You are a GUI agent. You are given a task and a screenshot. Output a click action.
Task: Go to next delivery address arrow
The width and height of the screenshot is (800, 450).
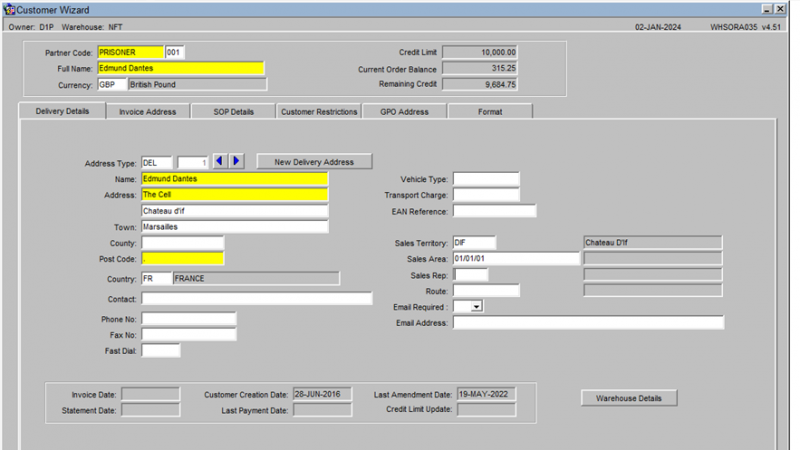[236, 161]
